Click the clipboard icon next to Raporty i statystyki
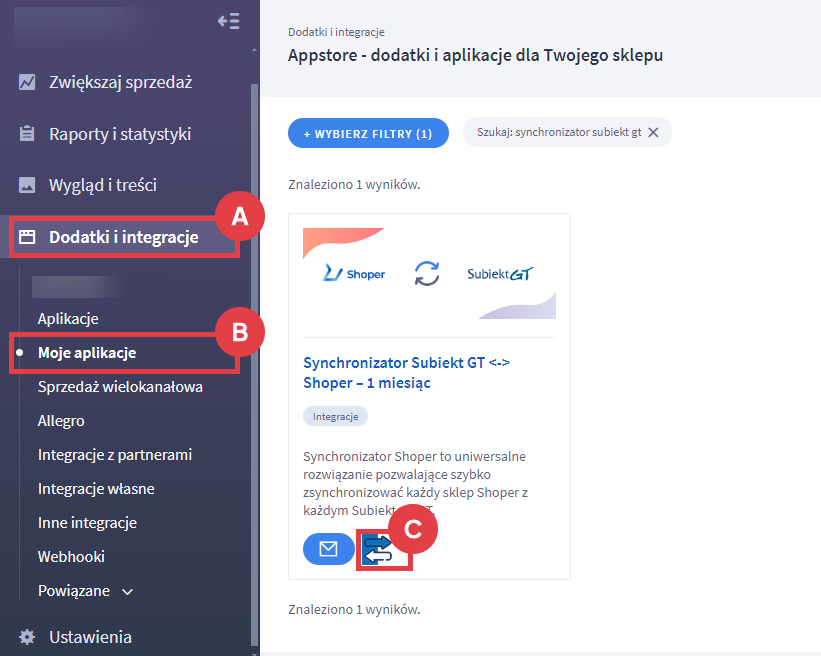The height and width of the screenshot is (656, 821). point(27,134)
